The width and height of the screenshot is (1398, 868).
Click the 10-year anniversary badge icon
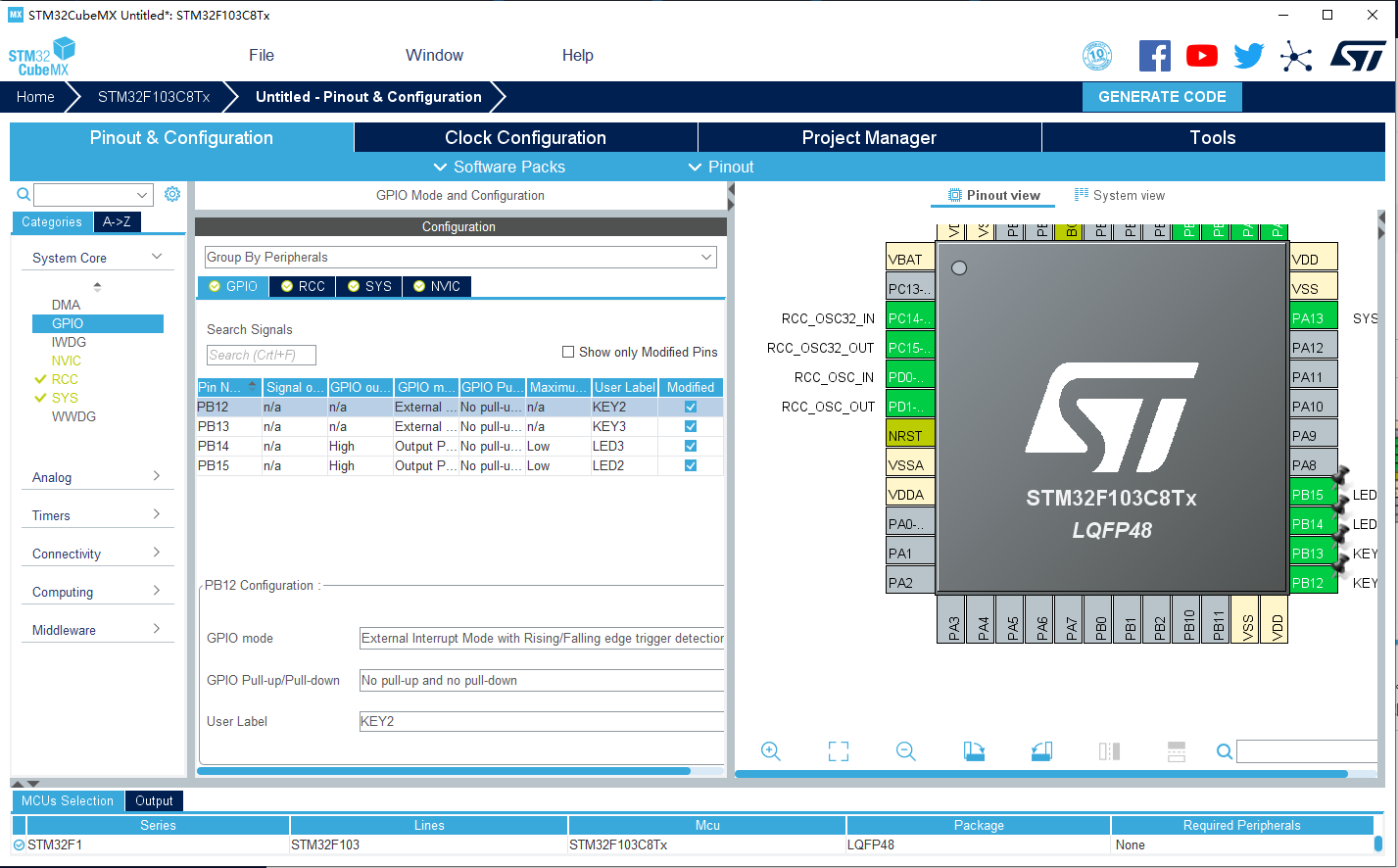[x=1097, y=56]
